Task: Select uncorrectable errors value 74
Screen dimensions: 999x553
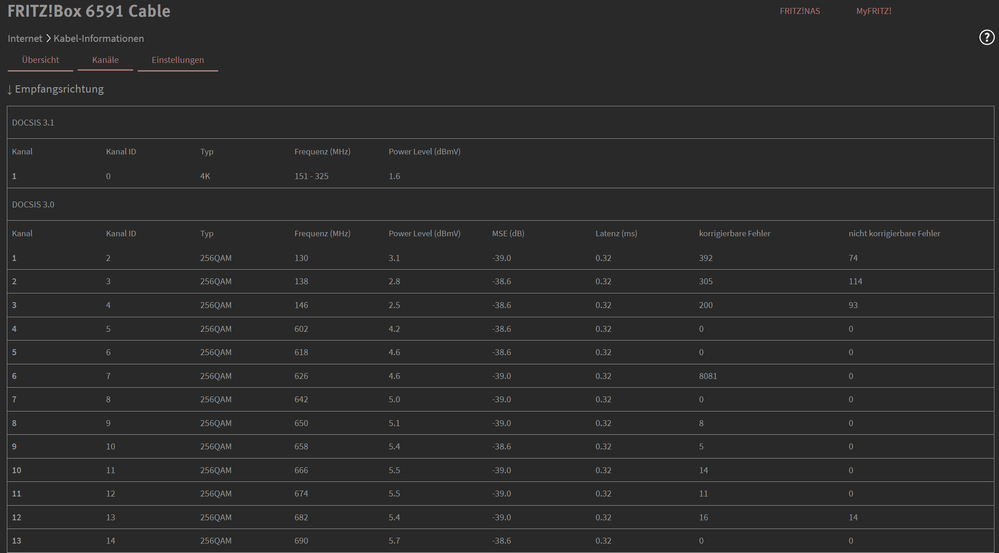Action: click(853, 258)
